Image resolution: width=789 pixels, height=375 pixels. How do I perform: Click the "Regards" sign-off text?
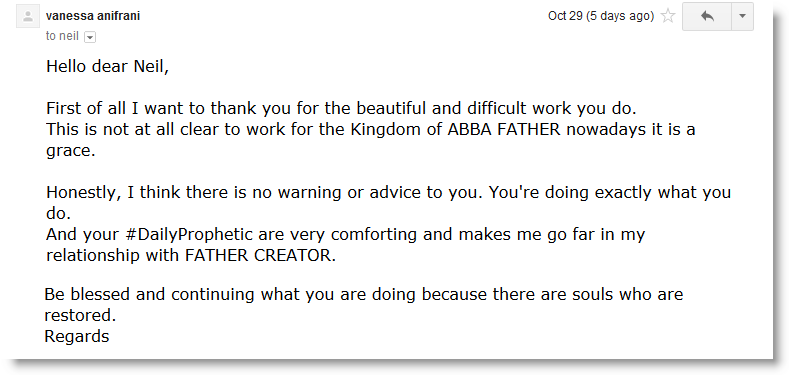(76, 336)
